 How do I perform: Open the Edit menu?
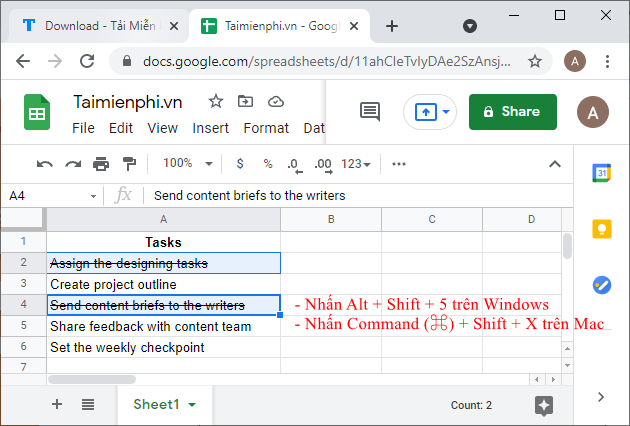coord(121,128)
